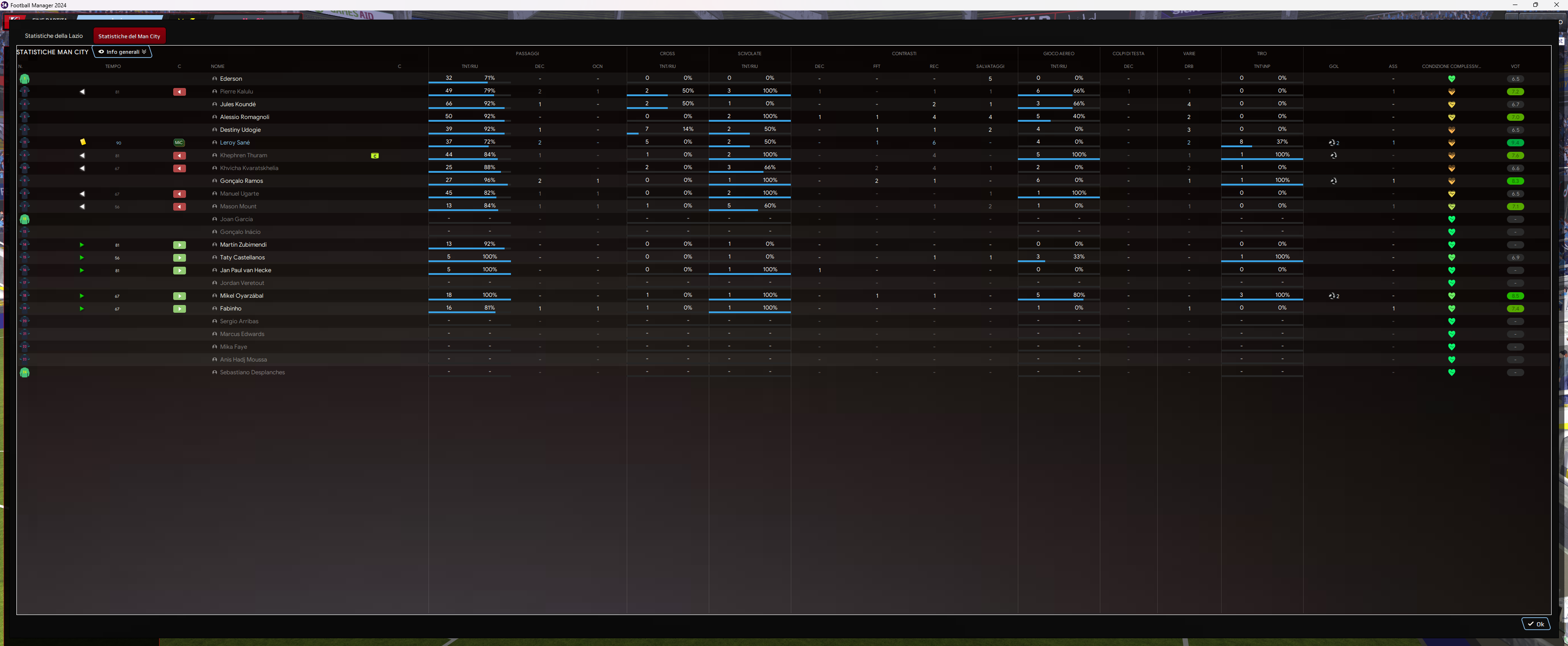Sort by the ASS column header
The image size is (1568, 646).
pyautogui.click(x=1393, y=67)
